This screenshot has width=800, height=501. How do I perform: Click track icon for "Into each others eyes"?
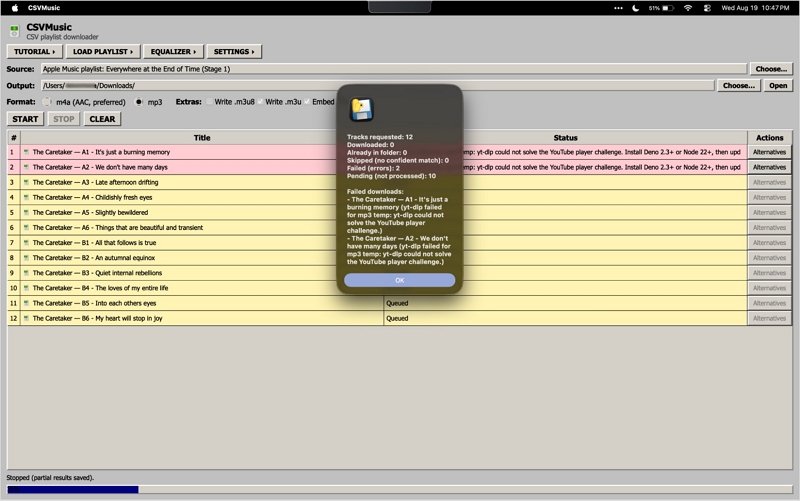point(26,303)
